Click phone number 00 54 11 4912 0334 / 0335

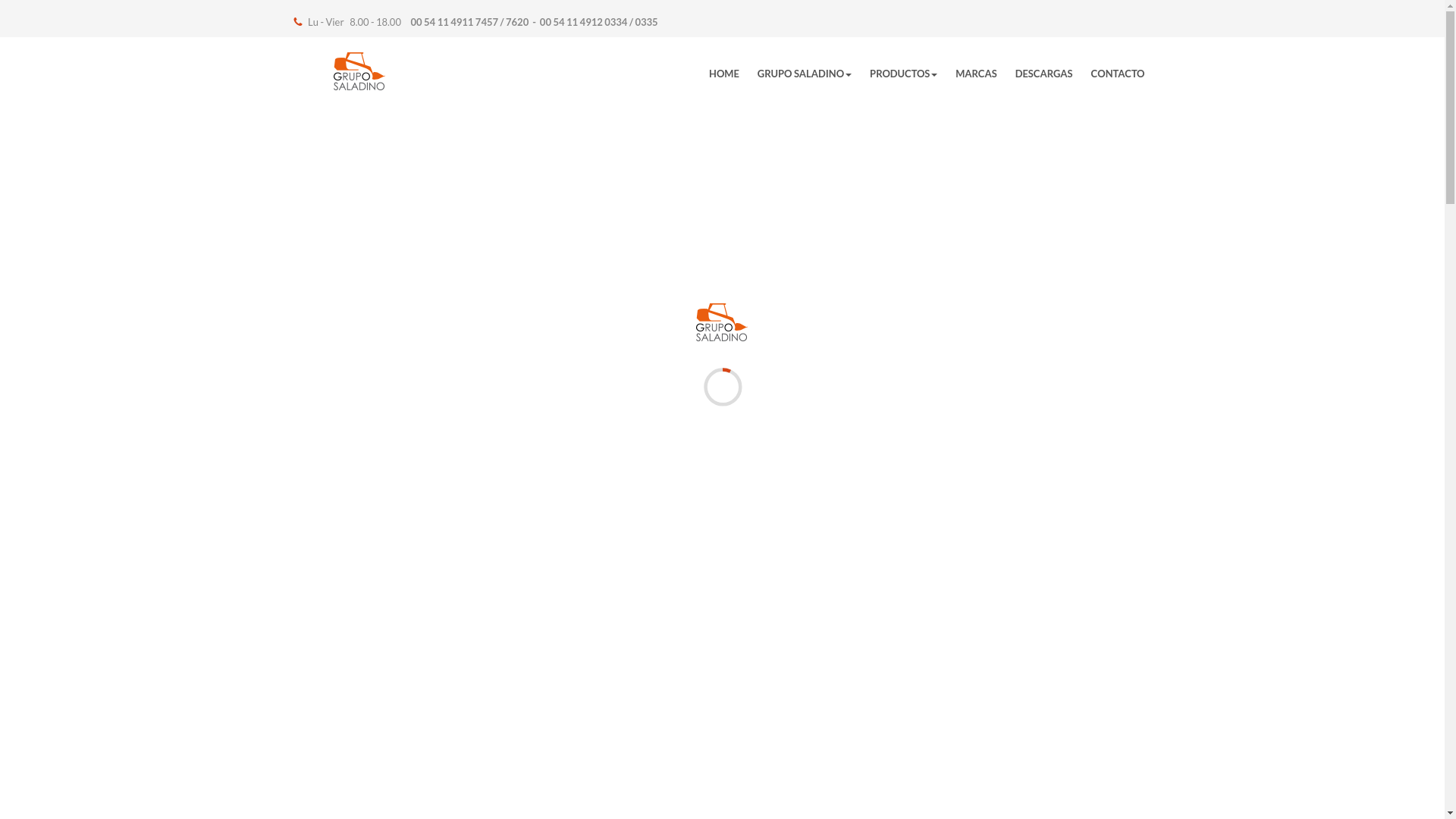click(598, 22)
